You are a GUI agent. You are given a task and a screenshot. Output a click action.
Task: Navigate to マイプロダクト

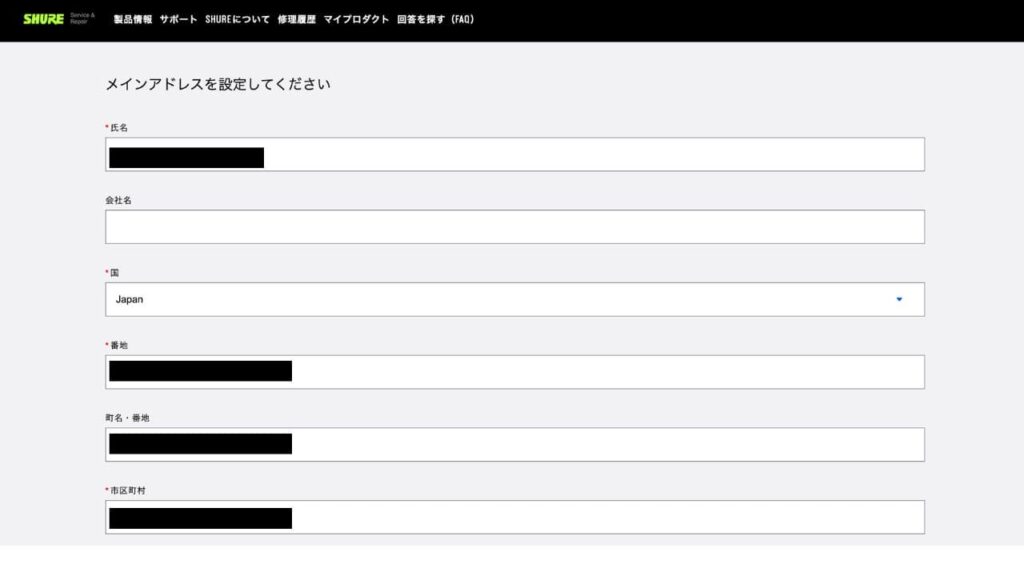[356, 19]
